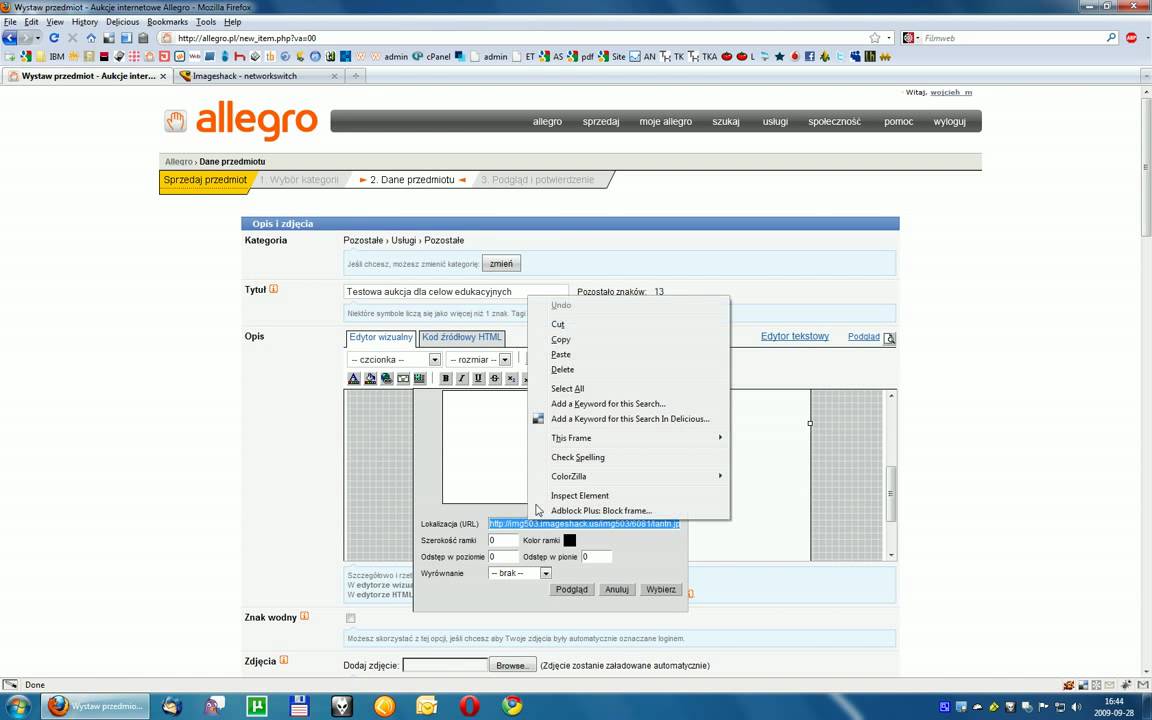Screen dimensions: 1152x720
Task: Focus the Tytuł title input field
Action: tap(456, 292)
